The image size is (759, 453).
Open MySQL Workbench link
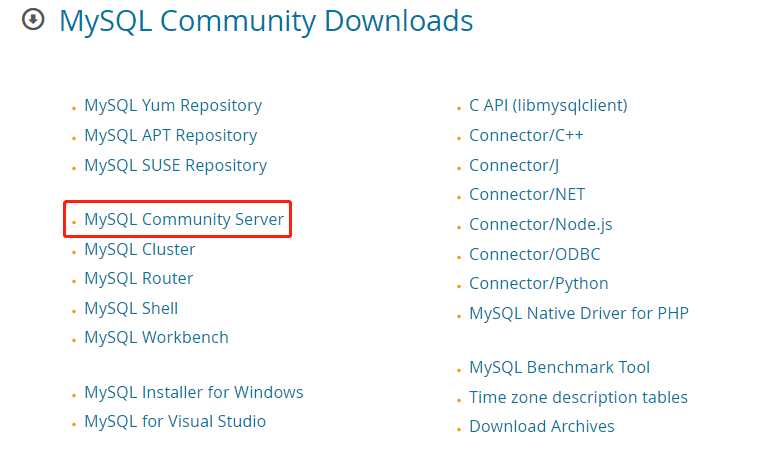156,337
